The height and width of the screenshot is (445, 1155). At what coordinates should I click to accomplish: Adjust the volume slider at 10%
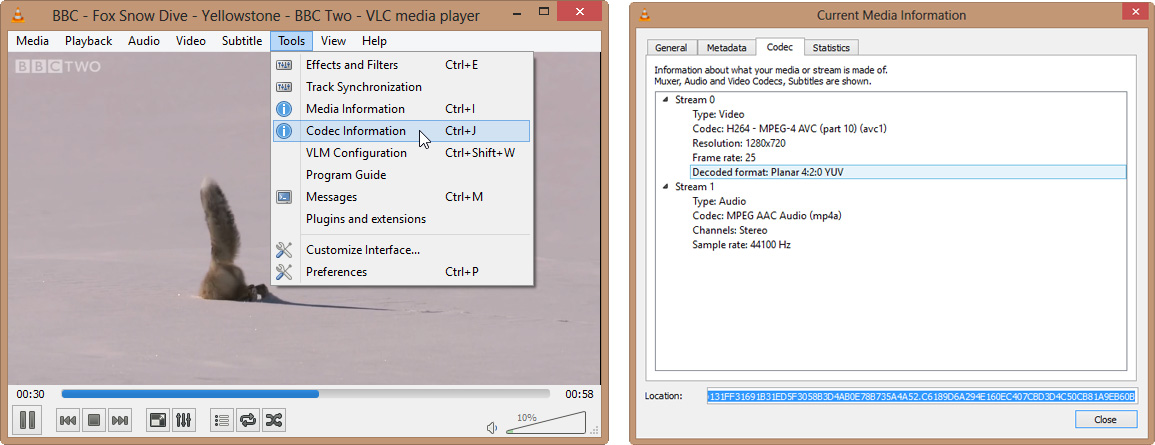(546, 423)
